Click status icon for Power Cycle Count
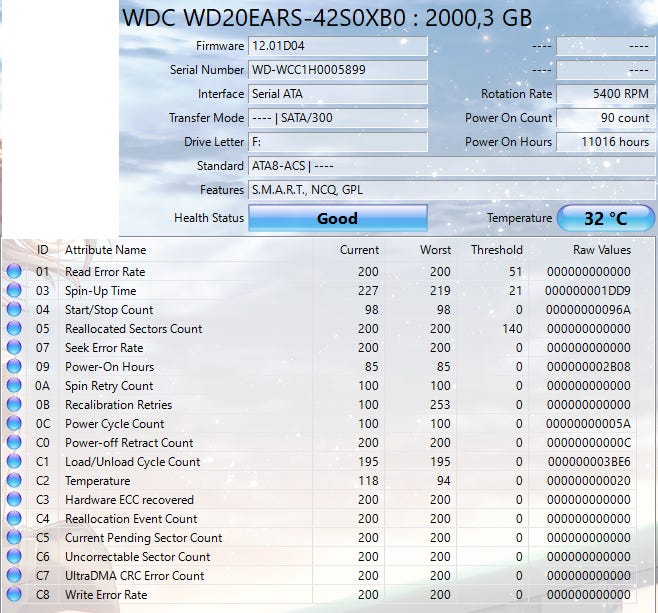This screenshot has height=613, width=658. pos(14,423)
